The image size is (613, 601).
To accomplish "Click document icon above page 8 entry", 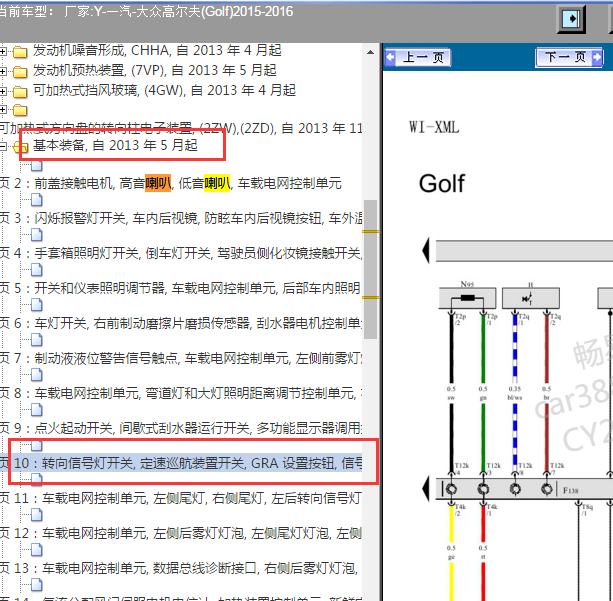I will click(x=37, y=375).
